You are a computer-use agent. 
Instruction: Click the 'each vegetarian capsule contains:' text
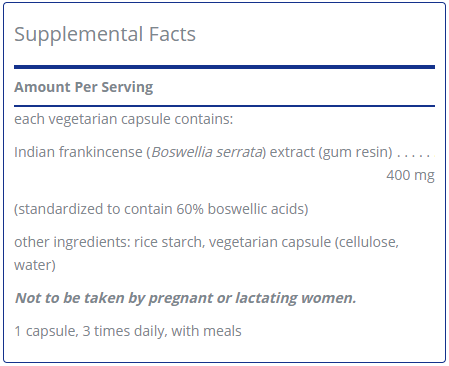click(x=124, y=119)
